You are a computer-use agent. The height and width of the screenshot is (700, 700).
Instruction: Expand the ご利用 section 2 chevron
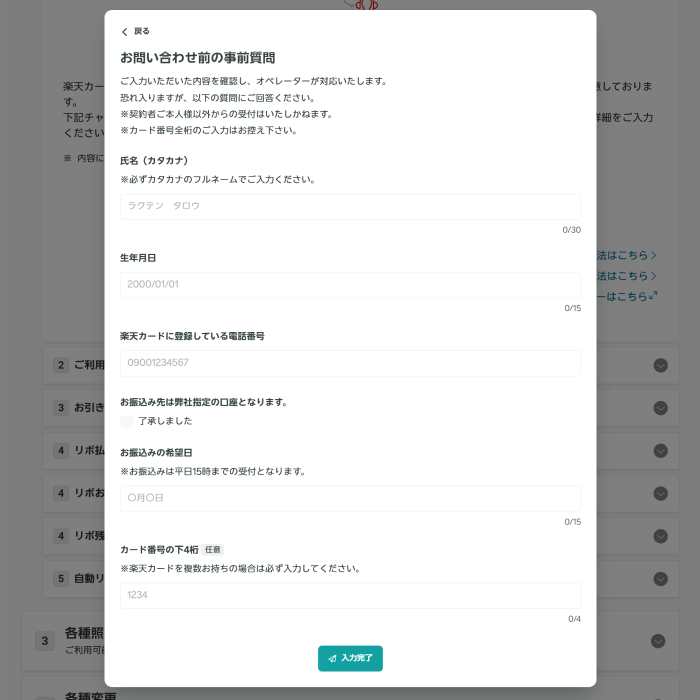pyautogui.click(x=660, y=365)
